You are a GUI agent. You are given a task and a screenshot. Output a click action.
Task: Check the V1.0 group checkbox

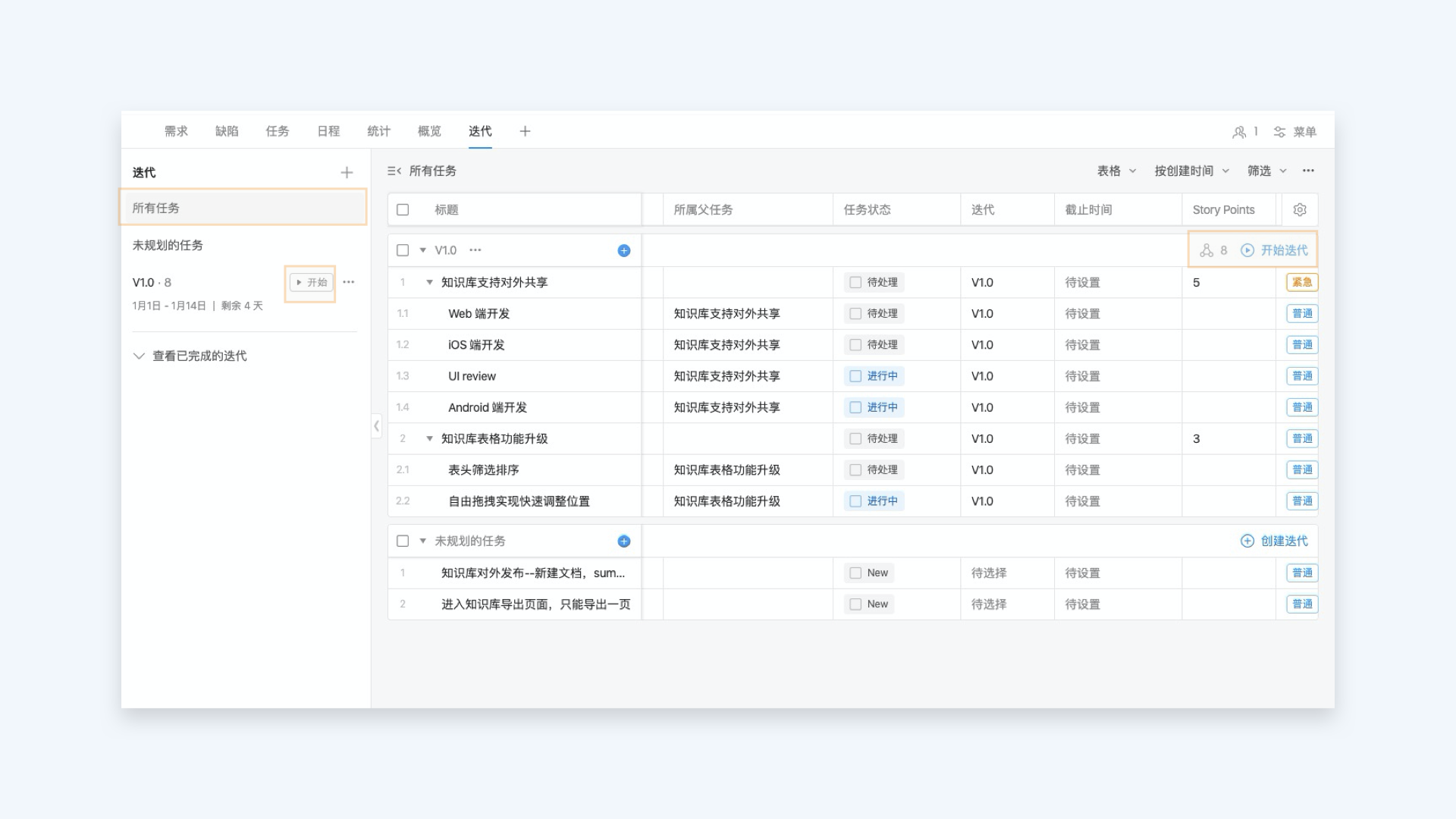[403, 250]
